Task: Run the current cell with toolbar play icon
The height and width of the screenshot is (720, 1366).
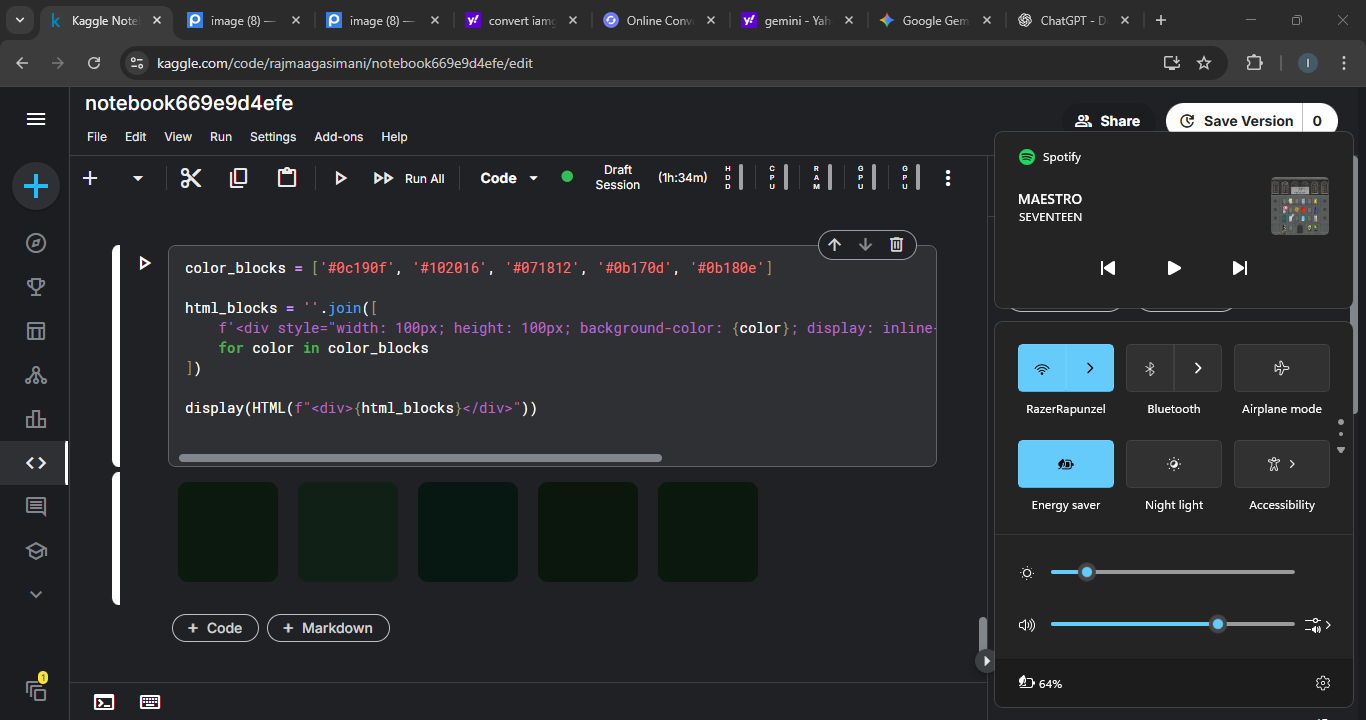Action: [340, 178]
